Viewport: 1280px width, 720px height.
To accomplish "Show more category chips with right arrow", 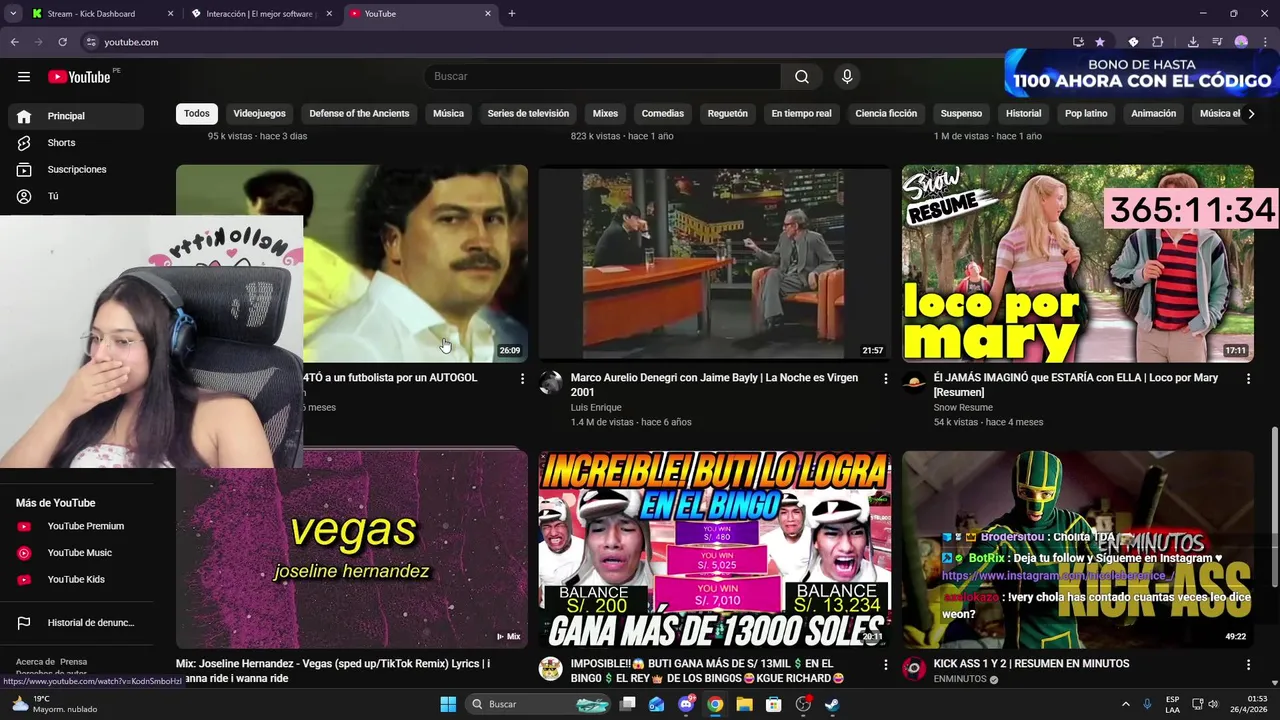I will click(x=1251, y=114).
